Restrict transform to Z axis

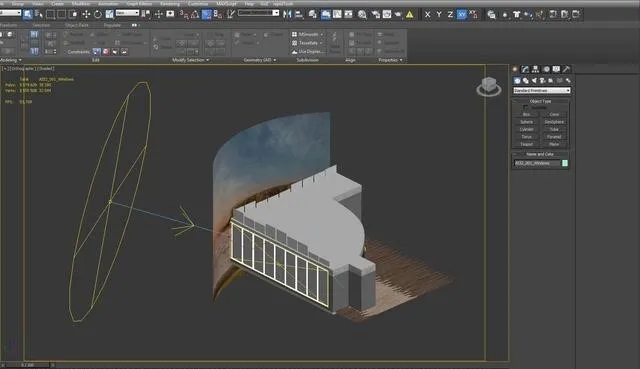(x=450, y=14)
